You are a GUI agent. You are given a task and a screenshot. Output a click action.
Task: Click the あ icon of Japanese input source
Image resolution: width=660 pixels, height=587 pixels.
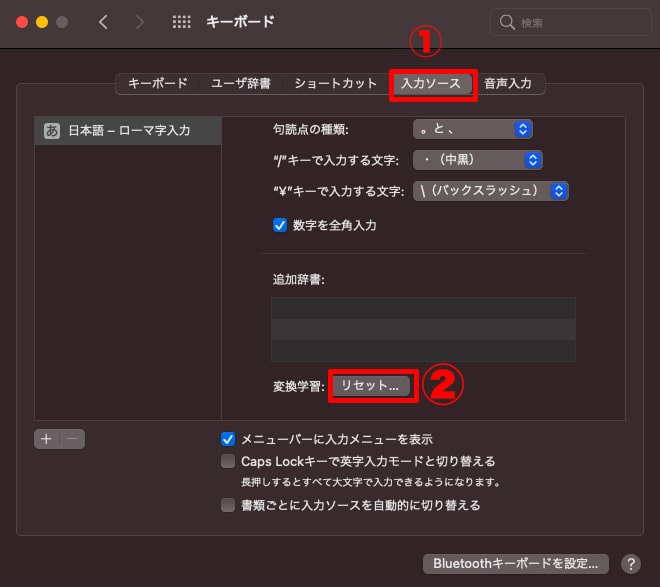tap(52, 130)
